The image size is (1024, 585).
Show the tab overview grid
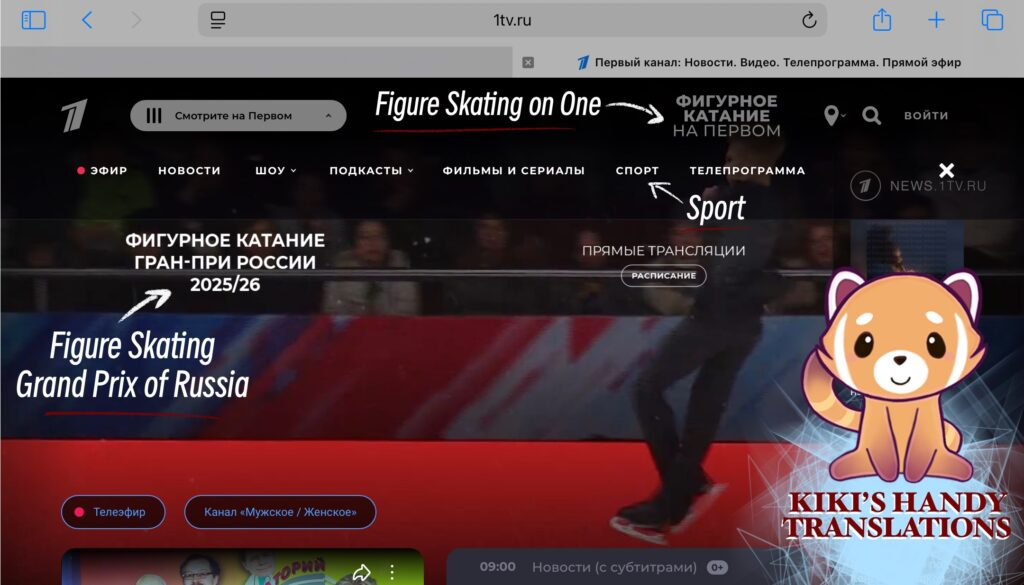point(992,20)
